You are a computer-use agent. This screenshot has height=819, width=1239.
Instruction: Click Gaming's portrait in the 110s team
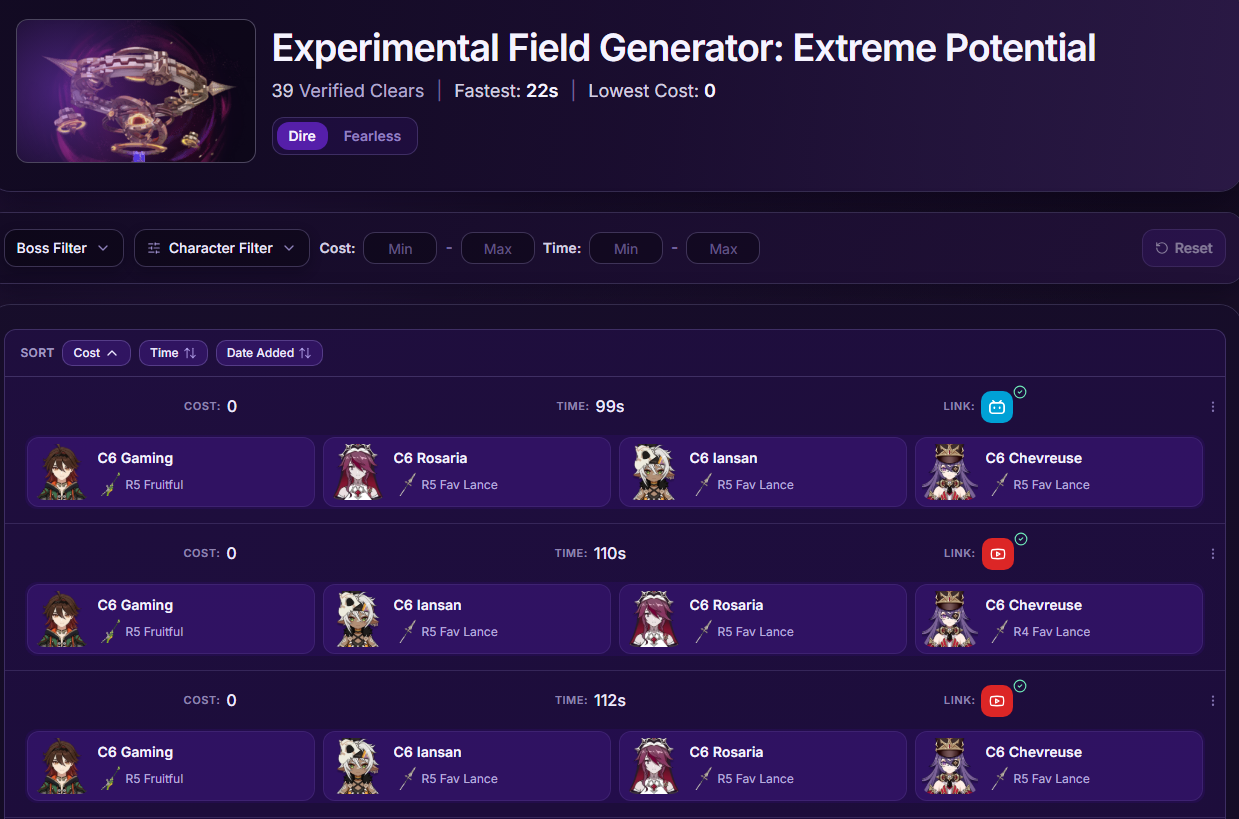point(62,619)
